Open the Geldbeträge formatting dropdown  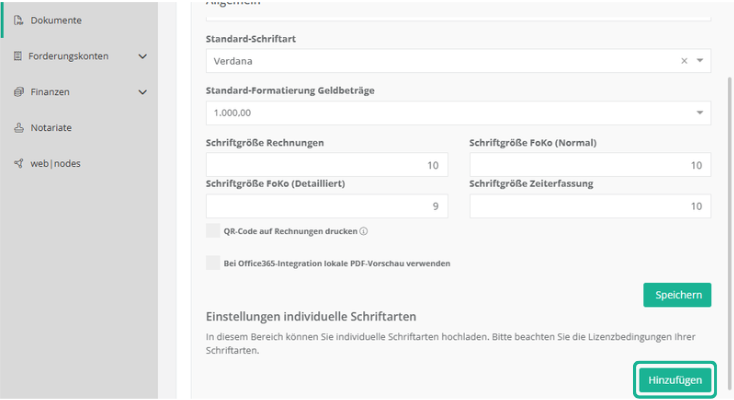point(458,113)
